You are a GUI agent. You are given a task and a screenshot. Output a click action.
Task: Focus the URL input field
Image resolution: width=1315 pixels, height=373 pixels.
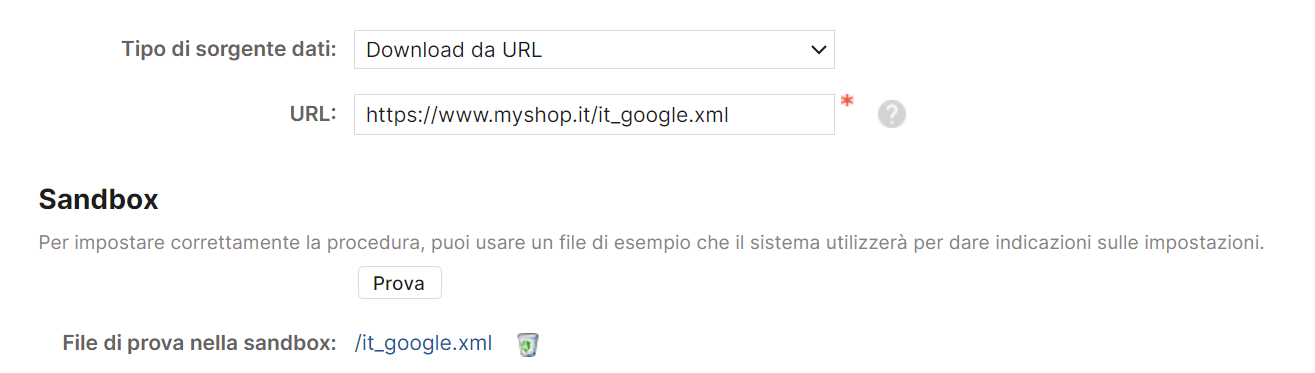(594, 114)
